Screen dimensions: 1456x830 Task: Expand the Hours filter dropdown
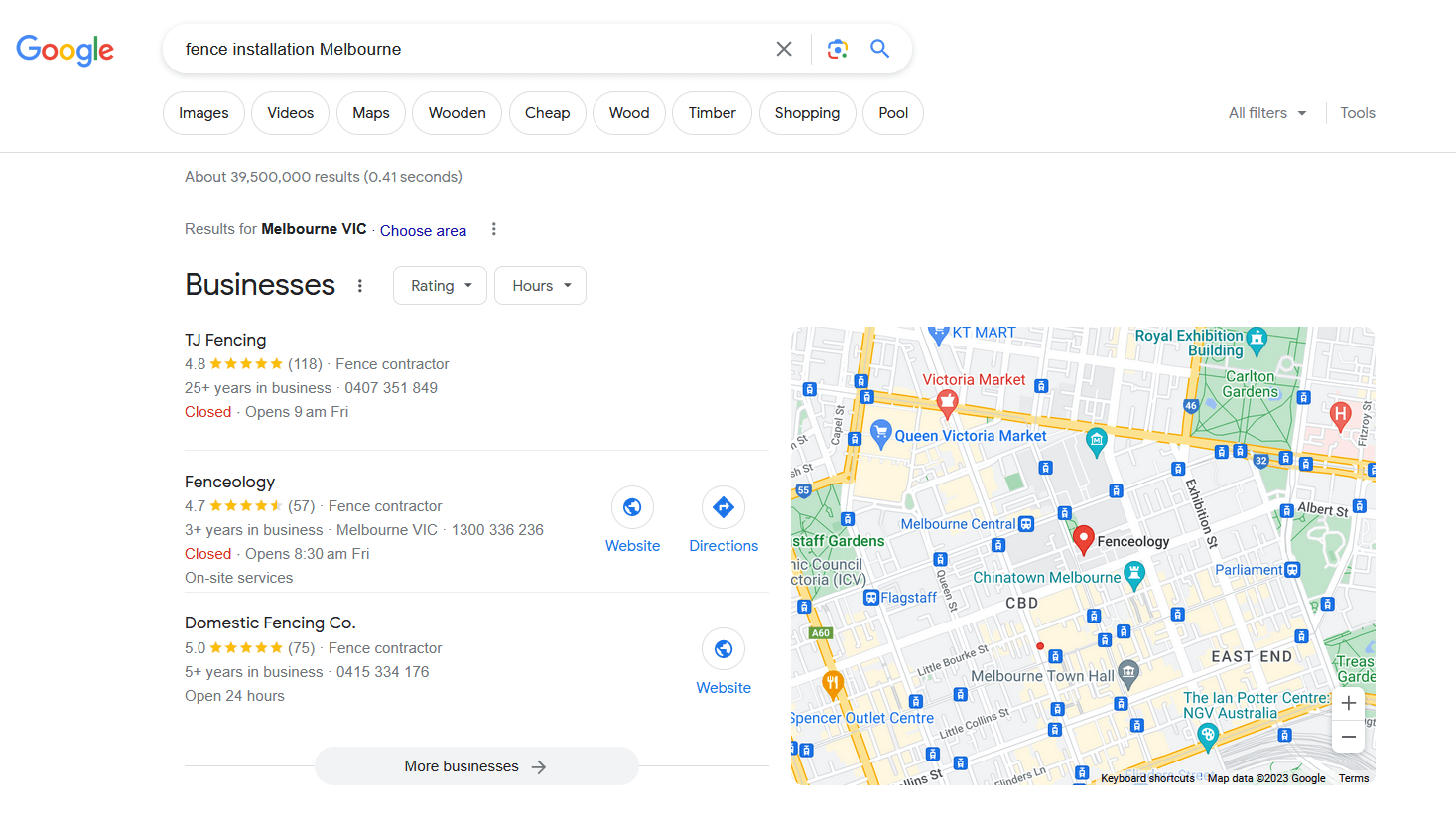(540, 286)
